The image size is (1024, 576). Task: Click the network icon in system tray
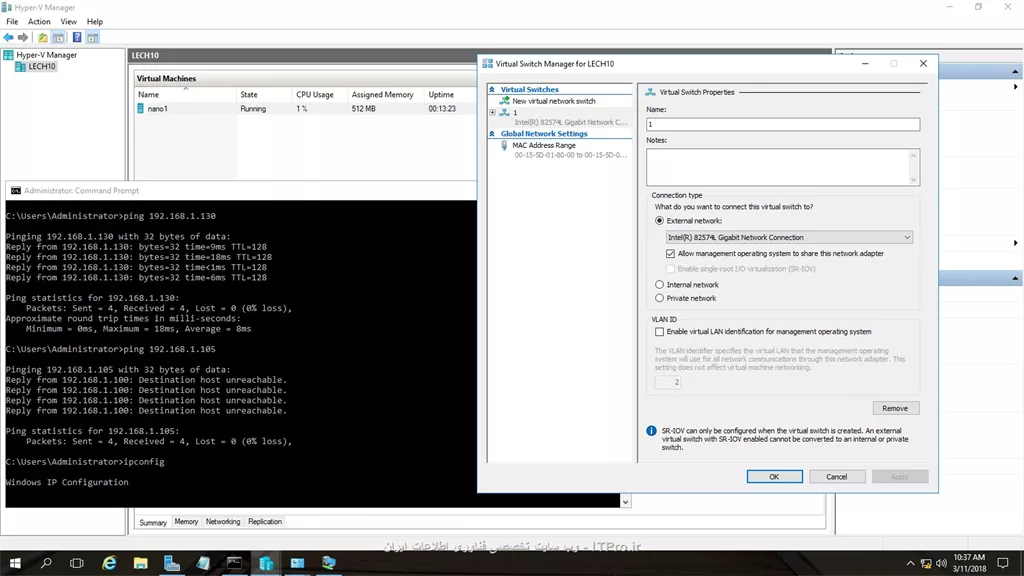[x=926, y=563]
